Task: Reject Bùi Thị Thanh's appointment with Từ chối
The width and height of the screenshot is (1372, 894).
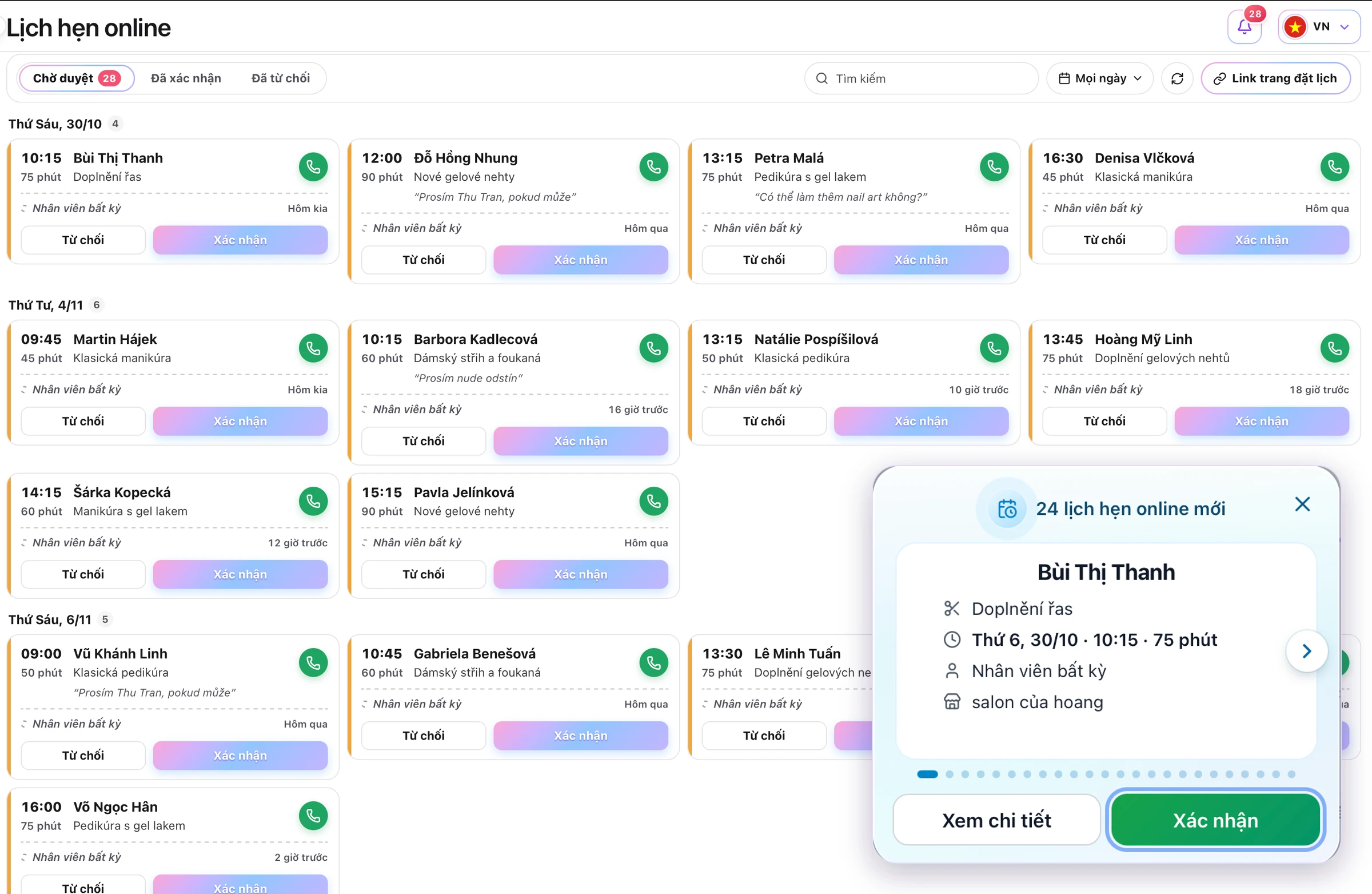Action: 83,240
